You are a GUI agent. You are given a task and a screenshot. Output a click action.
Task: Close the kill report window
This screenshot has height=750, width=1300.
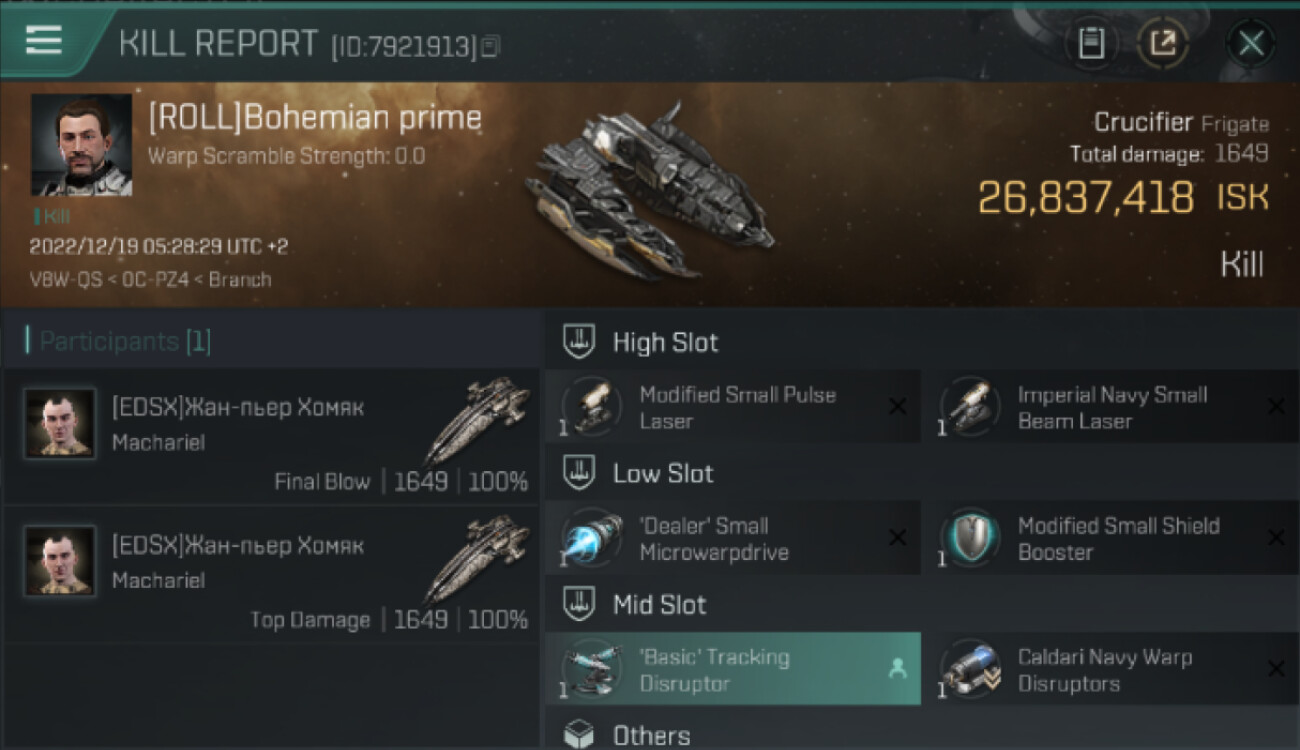pos(1250,43)
